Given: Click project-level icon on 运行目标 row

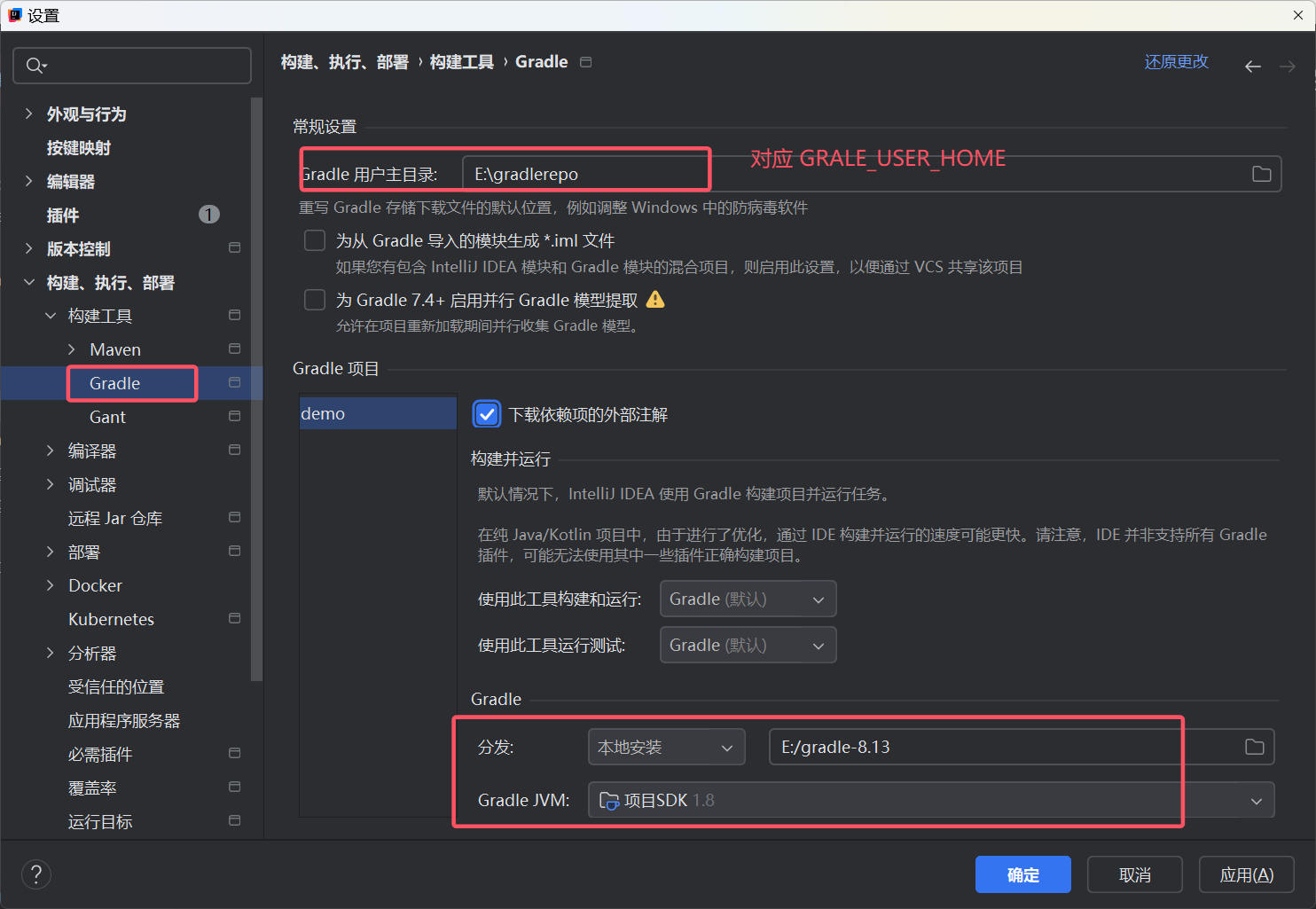Looking at the screenshot, I should pyautogui.click(x=234, y=820).
